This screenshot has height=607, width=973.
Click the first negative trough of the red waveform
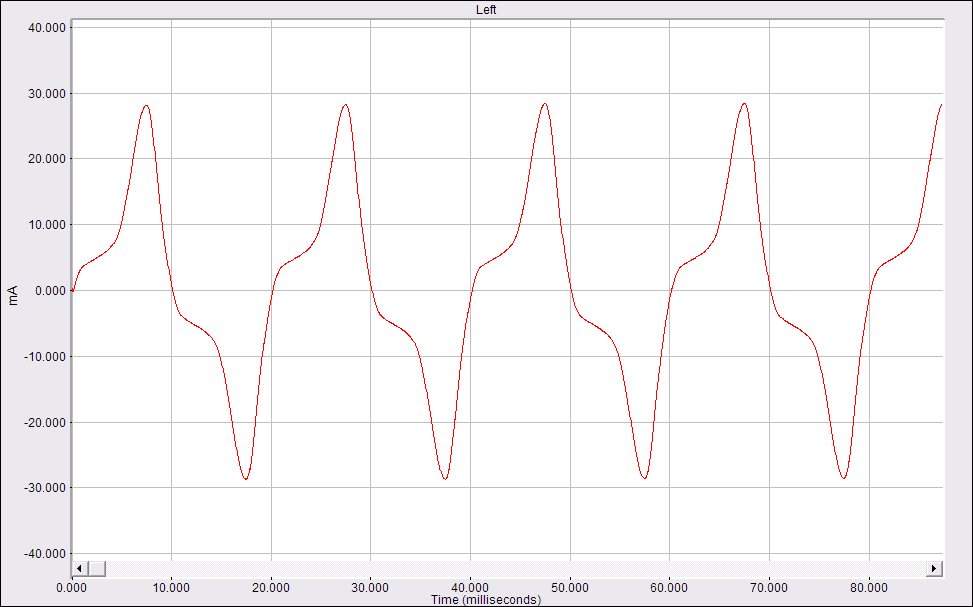(x=246, y=479)
